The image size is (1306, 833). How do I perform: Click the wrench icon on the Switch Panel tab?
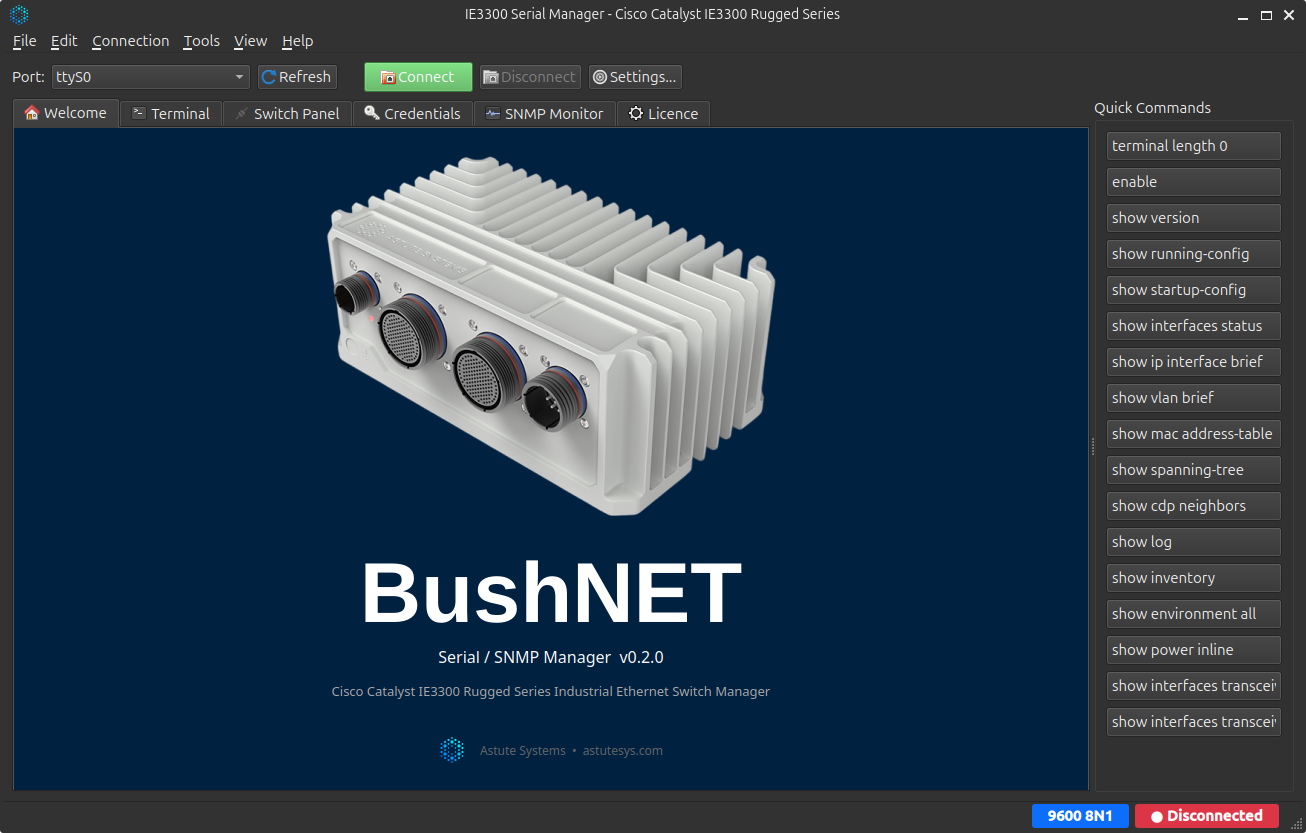click(x=239, y=113)
